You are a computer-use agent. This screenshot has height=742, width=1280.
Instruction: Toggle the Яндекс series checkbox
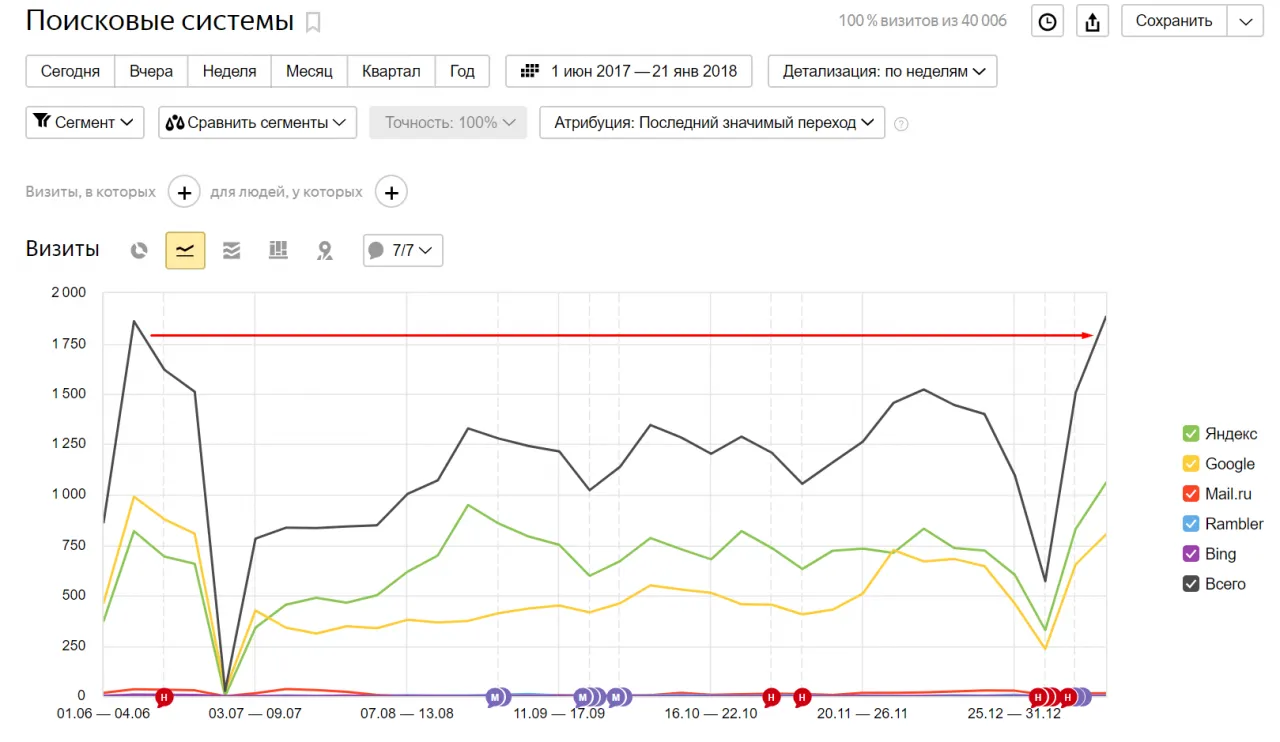[1190, 434]
